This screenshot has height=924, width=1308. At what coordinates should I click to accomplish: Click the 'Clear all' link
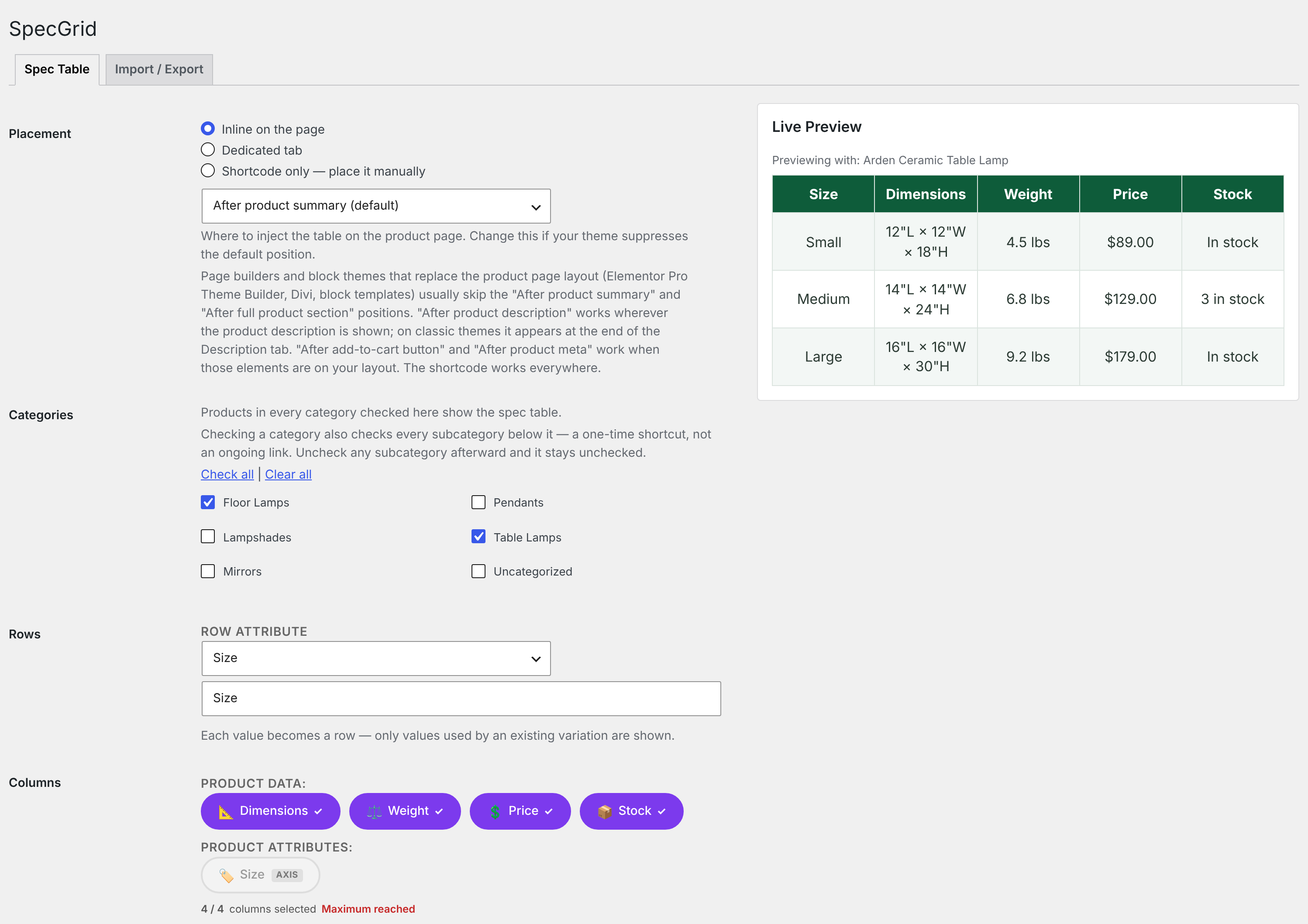coord(288,475)
